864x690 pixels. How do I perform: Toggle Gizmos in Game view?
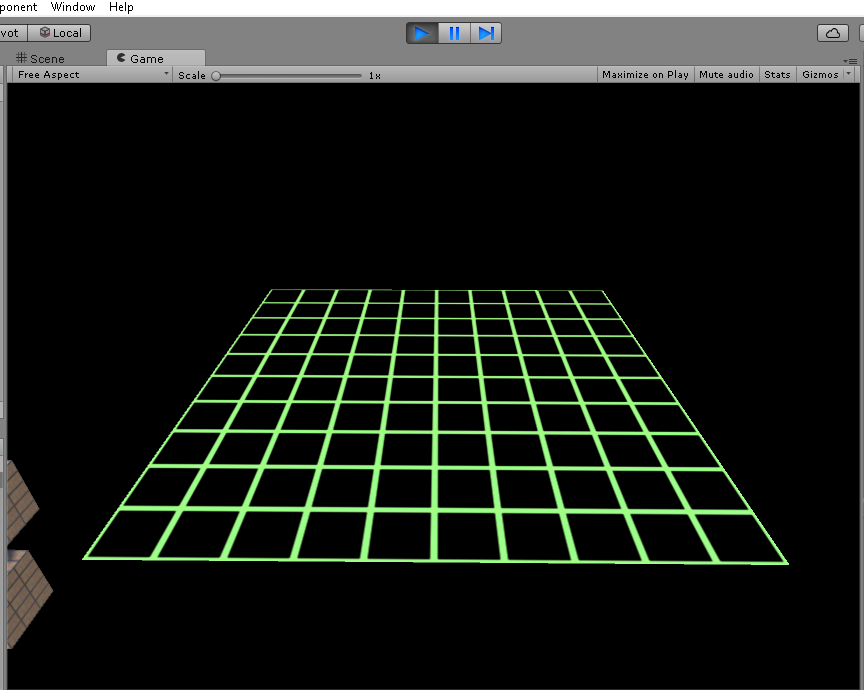(820, 74)
